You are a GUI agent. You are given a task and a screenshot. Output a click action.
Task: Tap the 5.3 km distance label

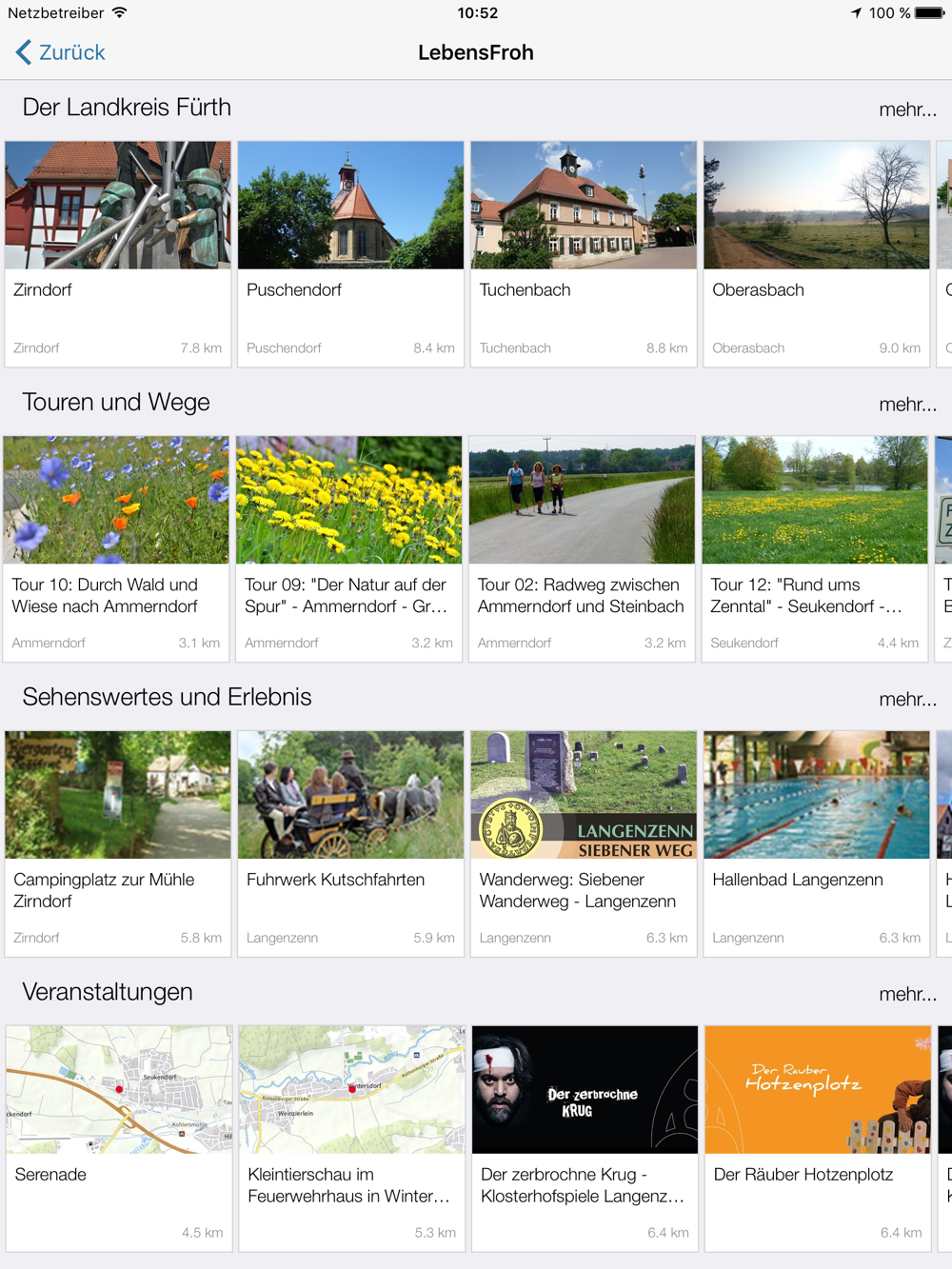point(435,1233)
